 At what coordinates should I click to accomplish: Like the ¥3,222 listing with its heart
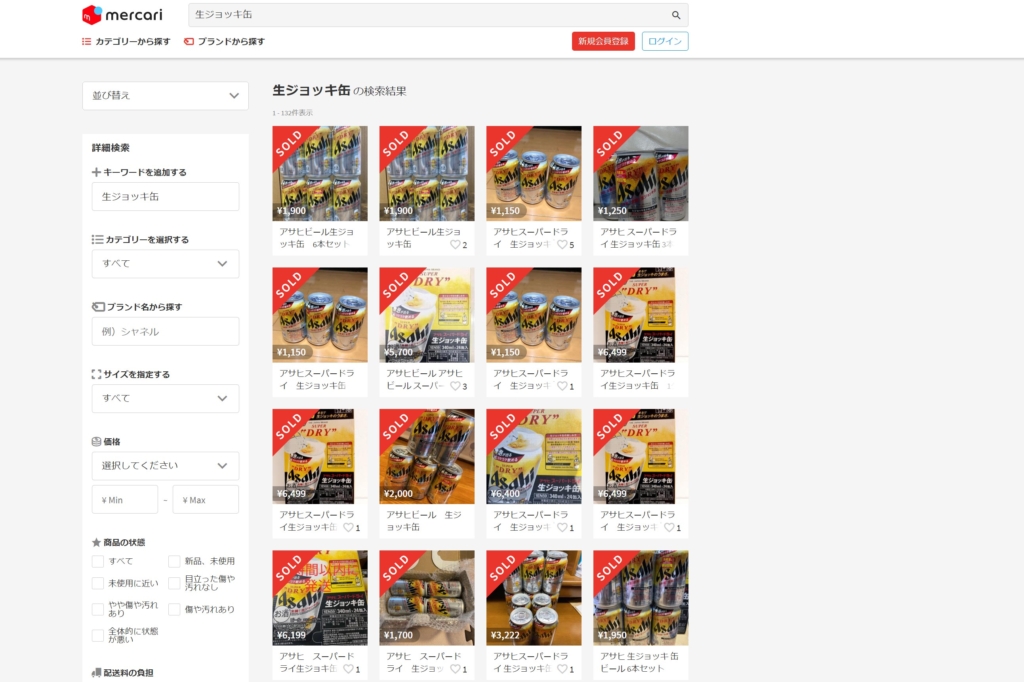(x=562, y=668)
